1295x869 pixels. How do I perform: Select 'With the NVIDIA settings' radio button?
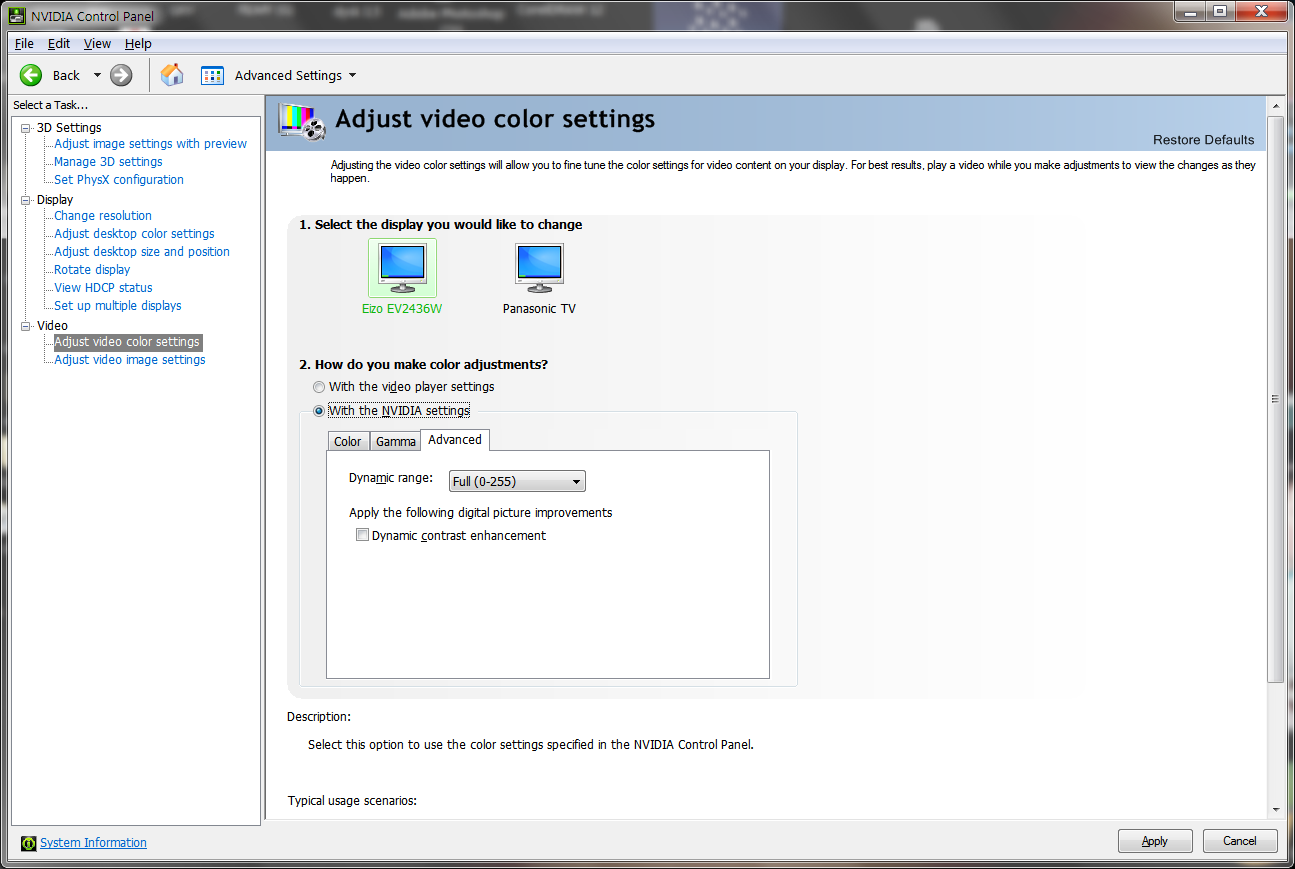(x=319, y=411)
